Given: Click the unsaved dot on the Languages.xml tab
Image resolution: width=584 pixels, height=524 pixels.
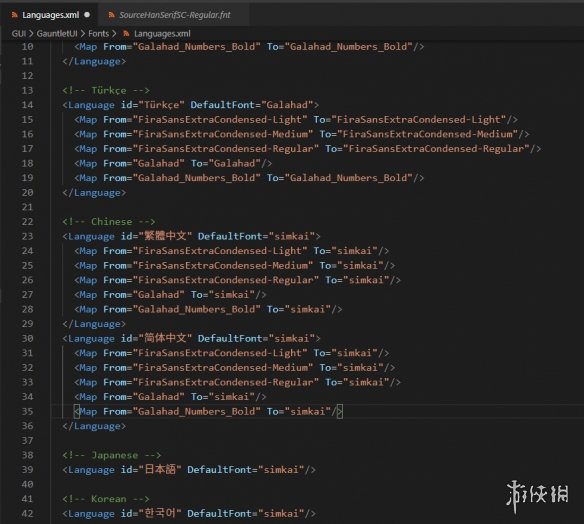Looking at the screenshot, I should 87,15.
